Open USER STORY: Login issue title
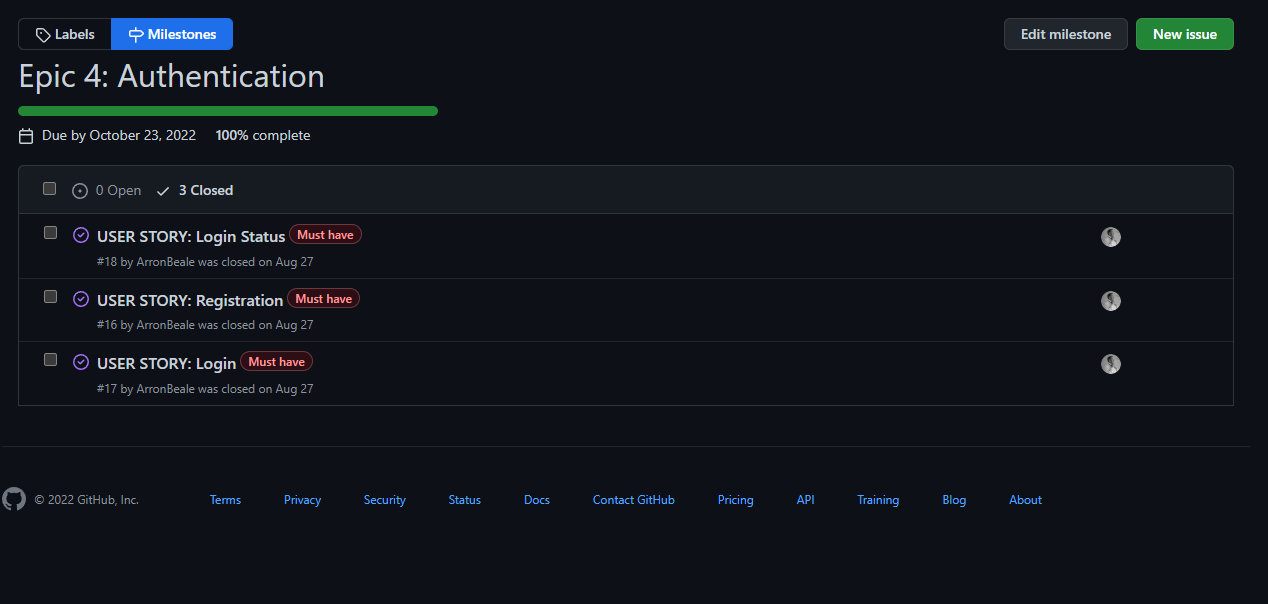The image size is (1268, 604). coord(167,363)
